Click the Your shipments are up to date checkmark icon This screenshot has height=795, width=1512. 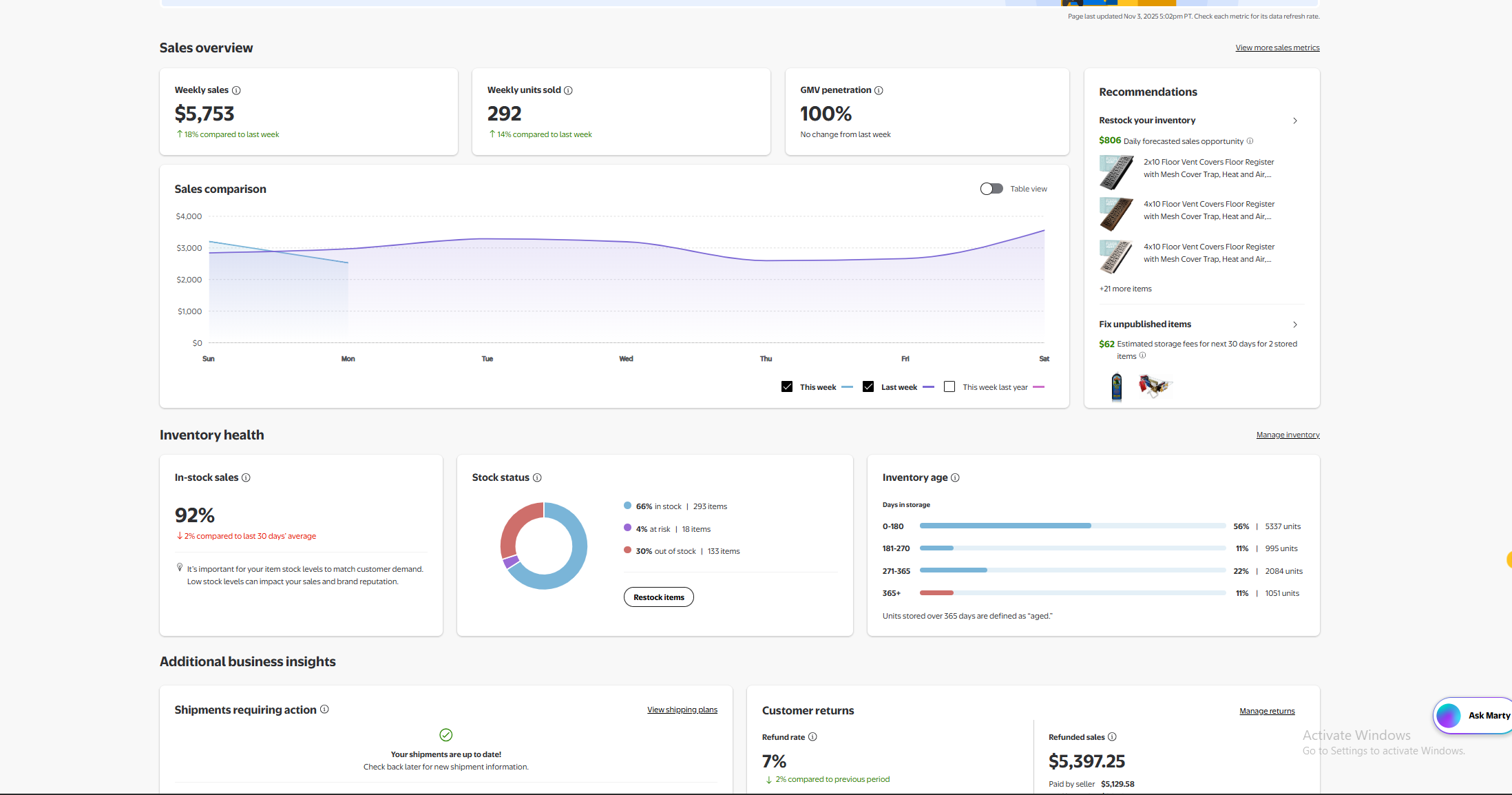click(x=446, y=735)
